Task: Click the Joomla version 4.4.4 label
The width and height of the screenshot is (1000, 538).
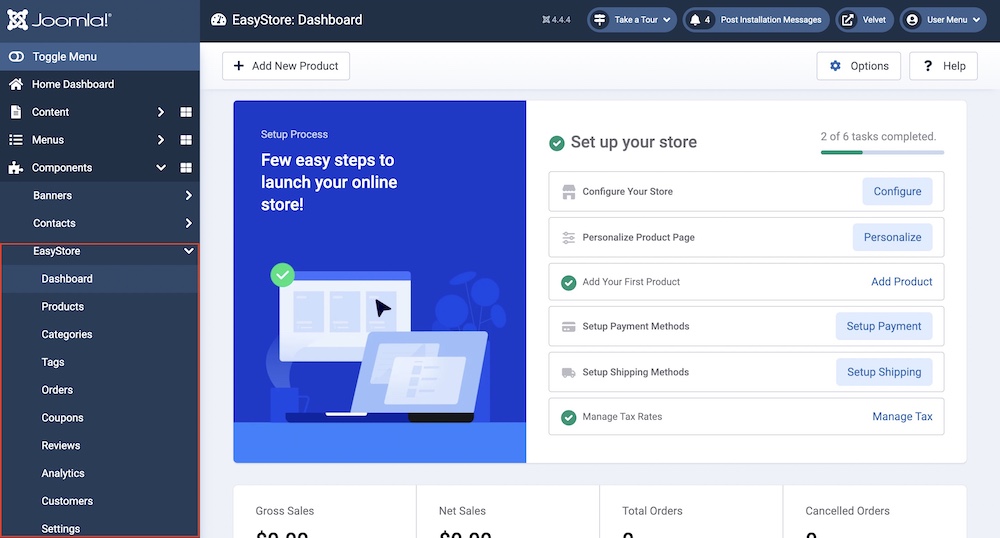Action: [x=556, y=20]
